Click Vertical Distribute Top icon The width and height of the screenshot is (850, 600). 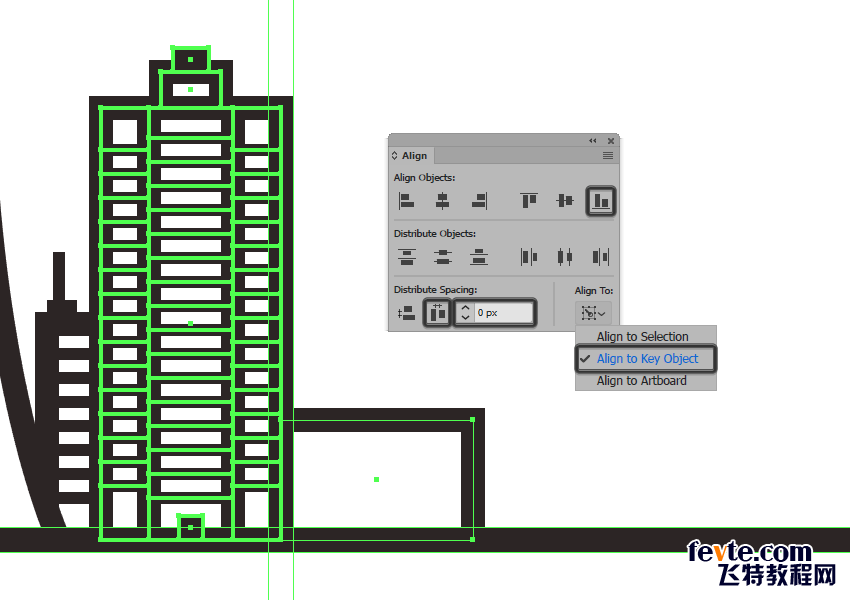(x=407, y=257)
